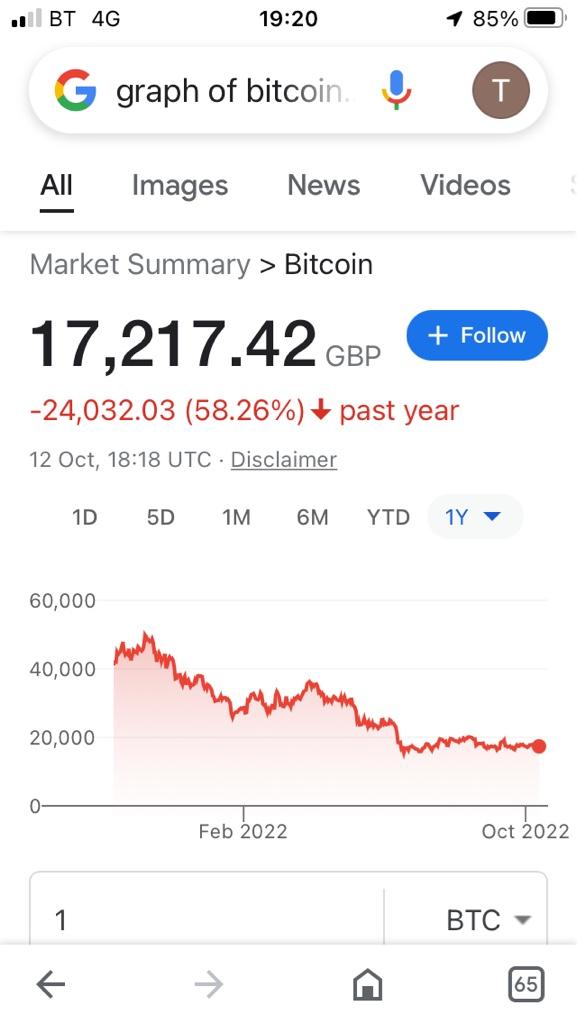Viewport: 577px width, 1024px height.
Task: Tap the red endpoint on price chart
Action: [x=538, y=746]
